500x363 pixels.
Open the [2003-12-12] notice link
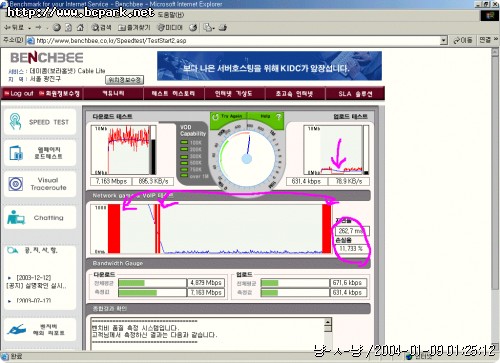[x=34, y=278]
